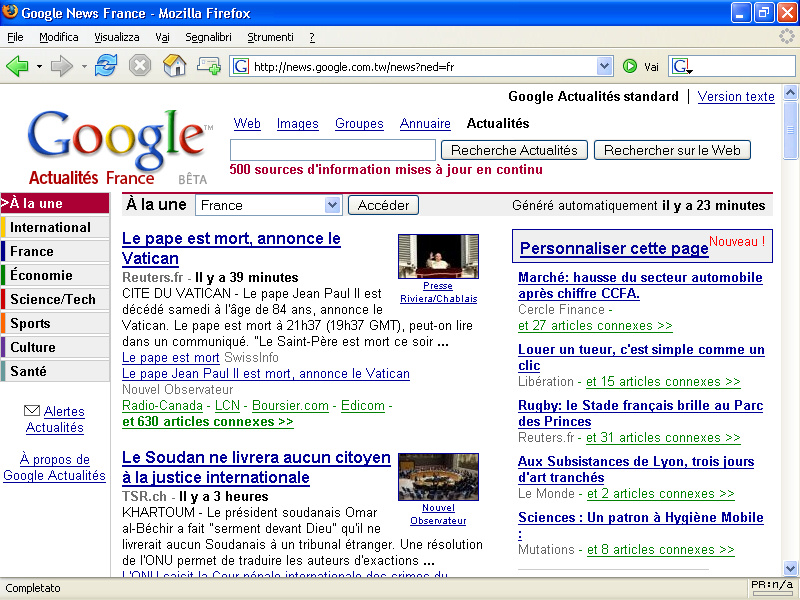Go back with the green Back arrow
Image resolution: width=800 pixels, height=600 pixels.
pyautogui.click(x=17, y=66)
